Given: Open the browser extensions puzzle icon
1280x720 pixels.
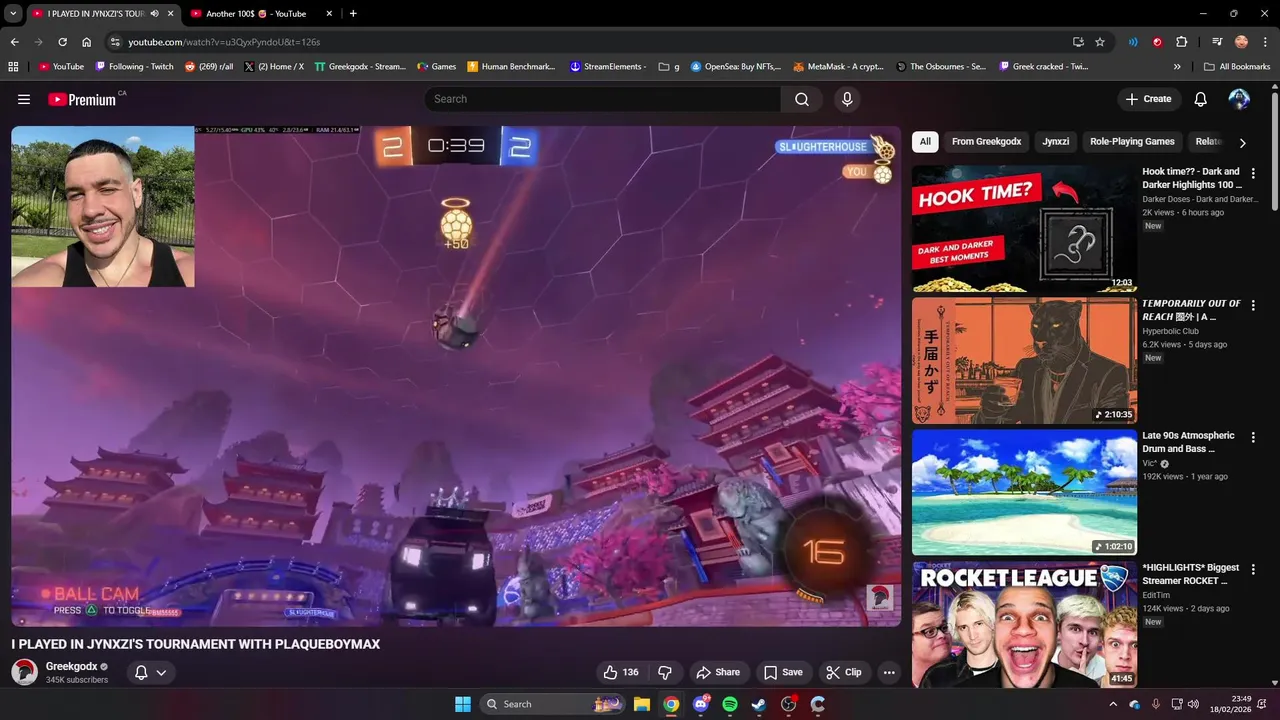Looking at the screenshot, I should (1182, 42).
